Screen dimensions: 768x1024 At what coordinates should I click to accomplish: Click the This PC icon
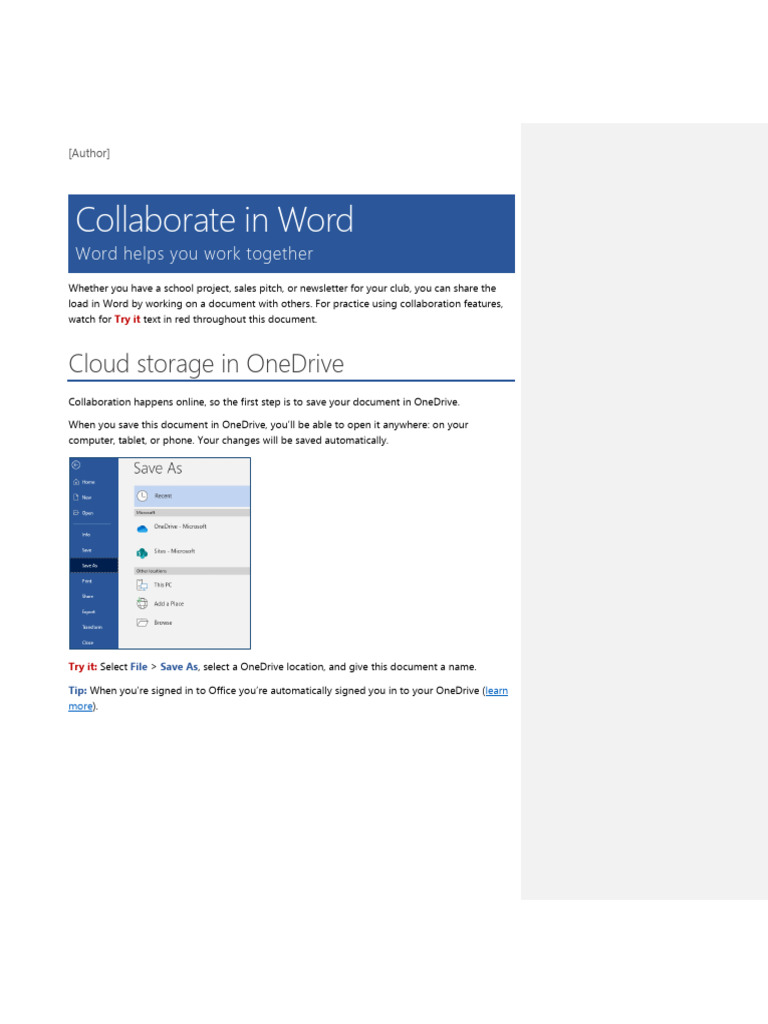pyautogui.click(x=142, y=585)
